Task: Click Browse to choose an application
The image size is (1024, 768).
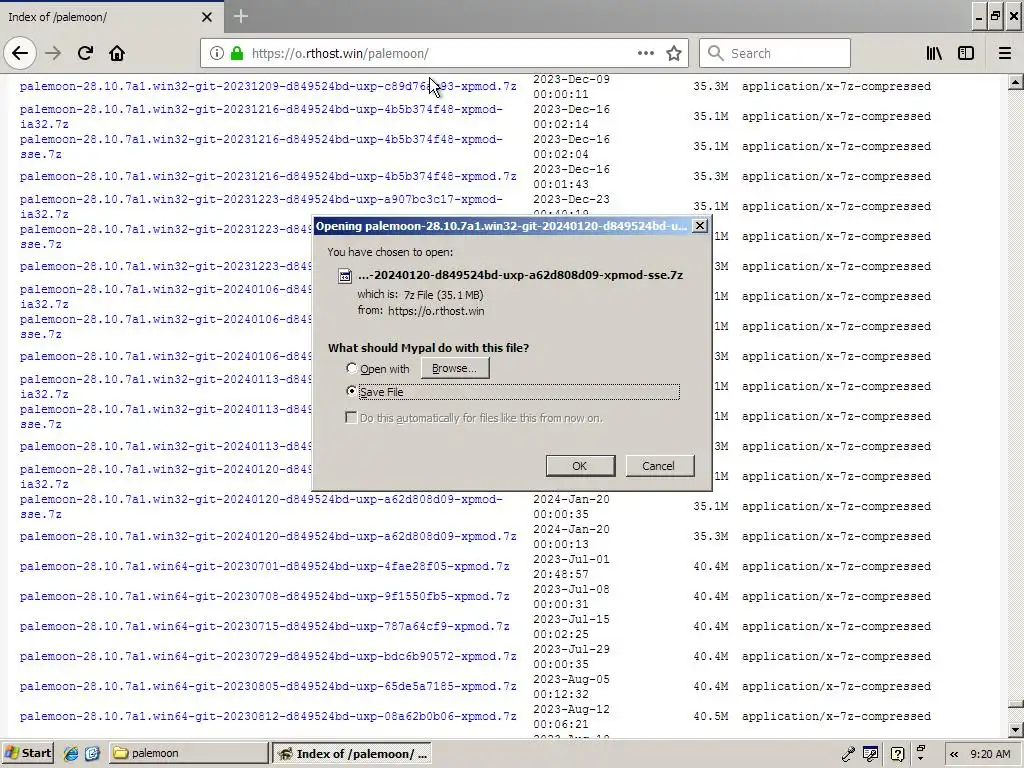Action: [455, 368]
